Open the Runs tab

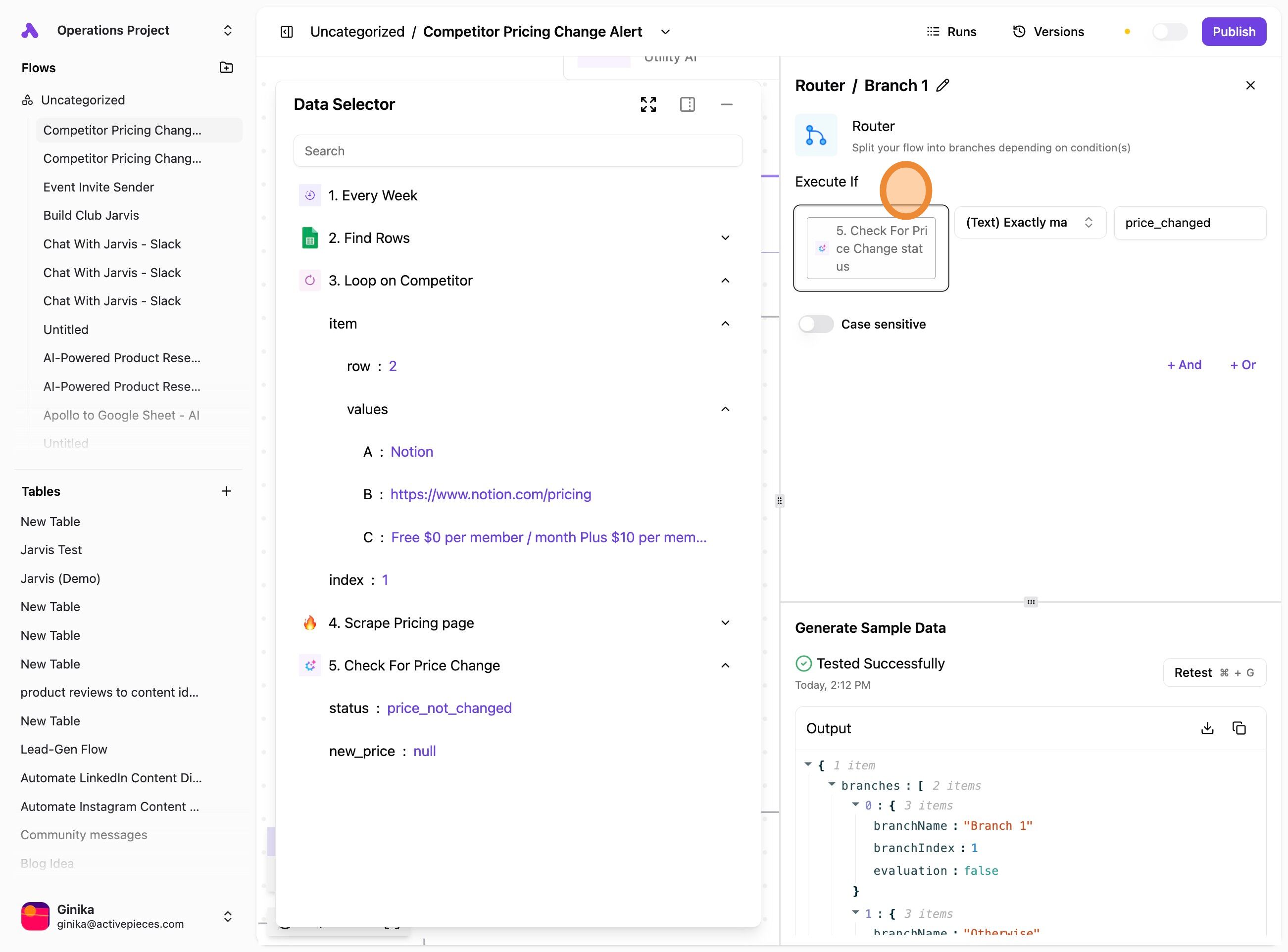(951, 32)
